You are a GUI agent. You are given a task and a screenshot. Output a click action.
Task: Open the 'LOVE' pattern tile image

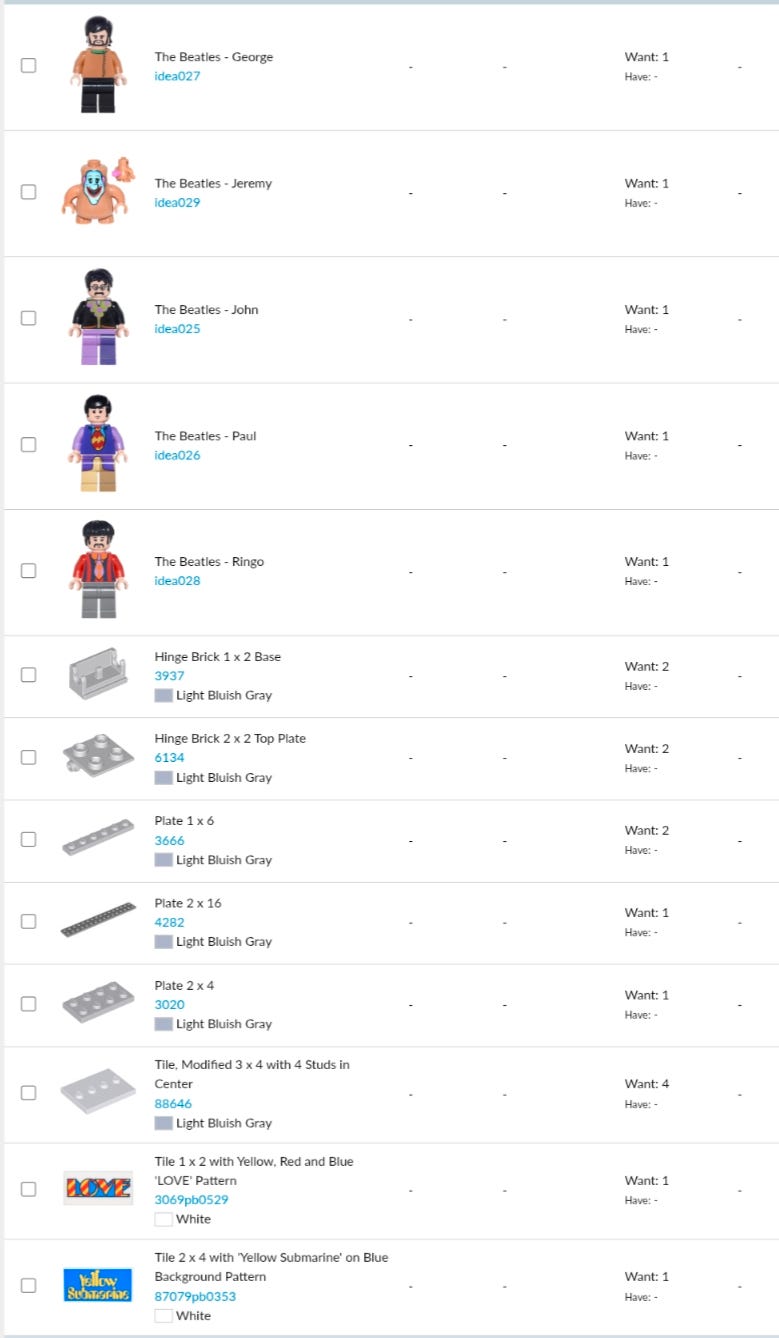(x=98, y=1188)
